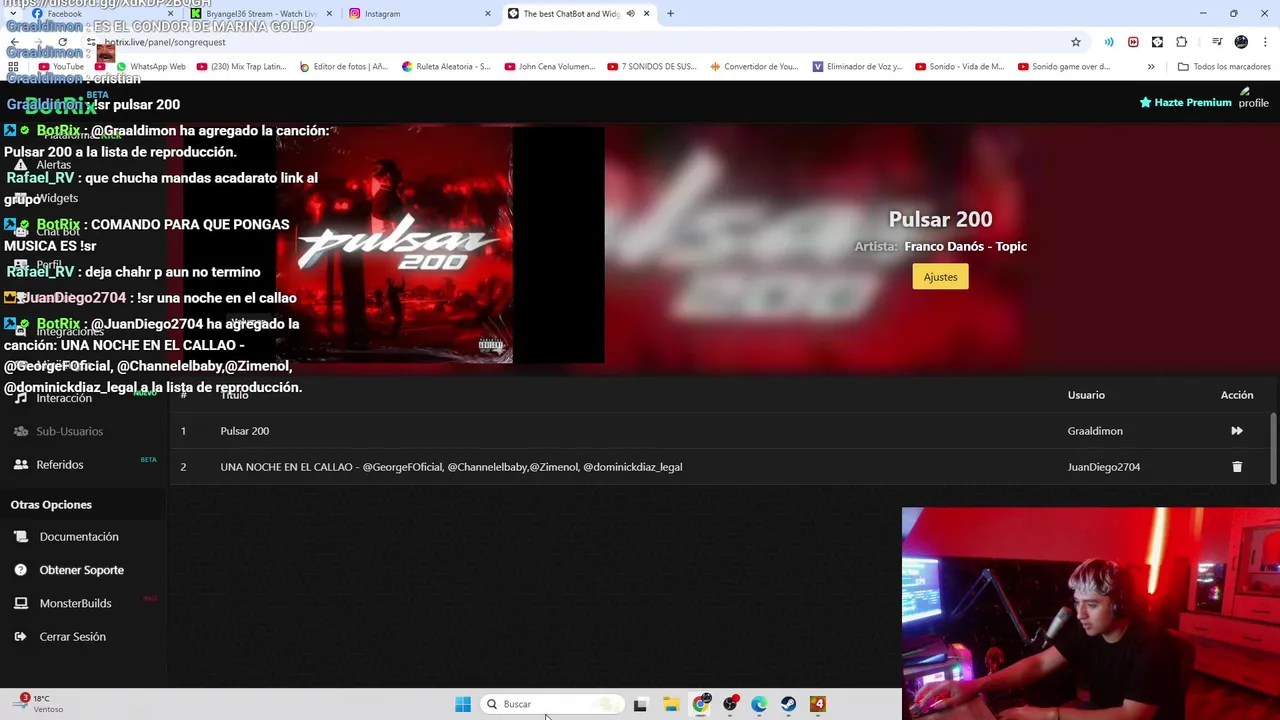Click the taskbar Buscar search box
1280x720 pixels.
[x=551, y=704]
